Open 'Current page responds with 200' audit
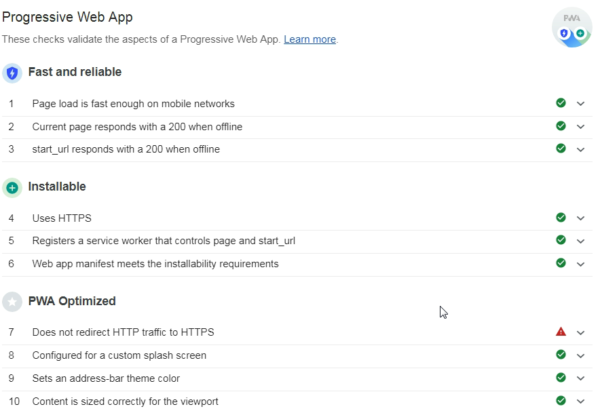Screen dimensions: 600x411 pyautogui.click(x=137, y=127)
